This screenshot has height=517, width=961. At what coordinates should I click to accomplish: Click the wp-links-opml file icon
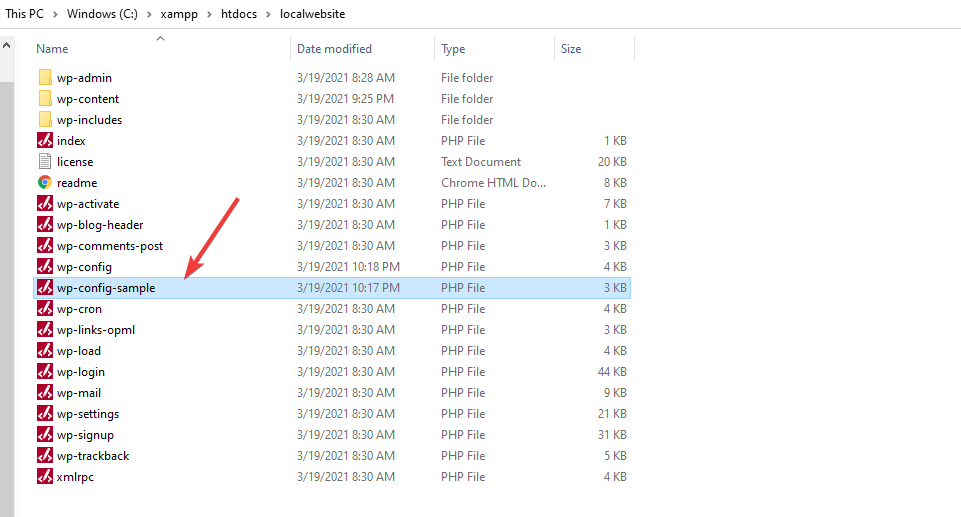click(x=45, y=329)
